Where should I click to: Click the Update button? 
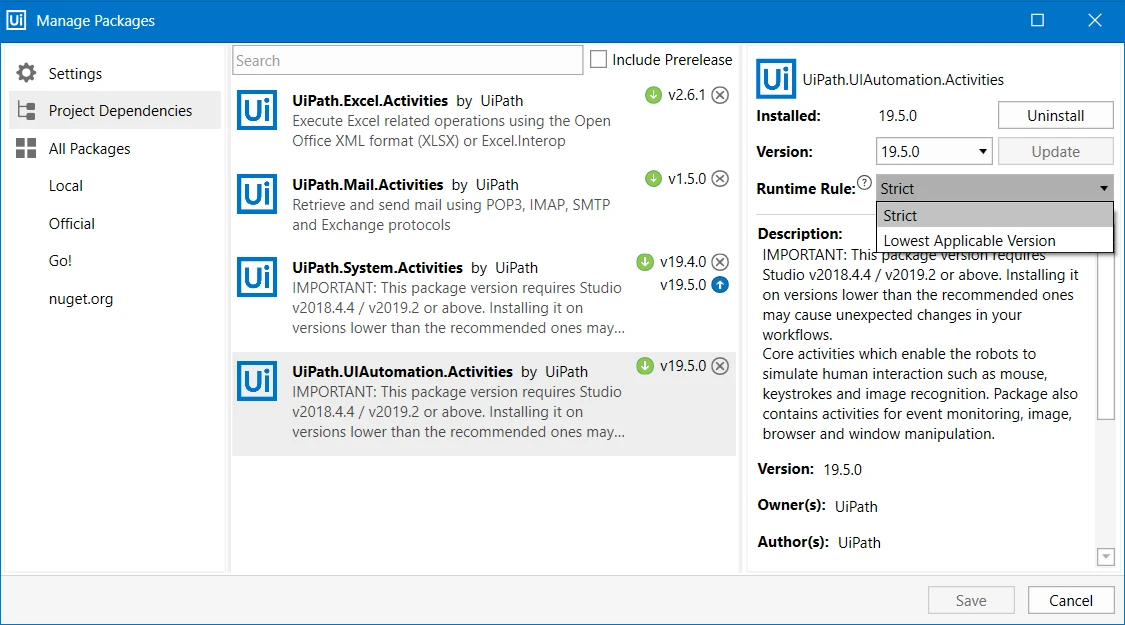pyautogui.click(x=1055, y=151)
